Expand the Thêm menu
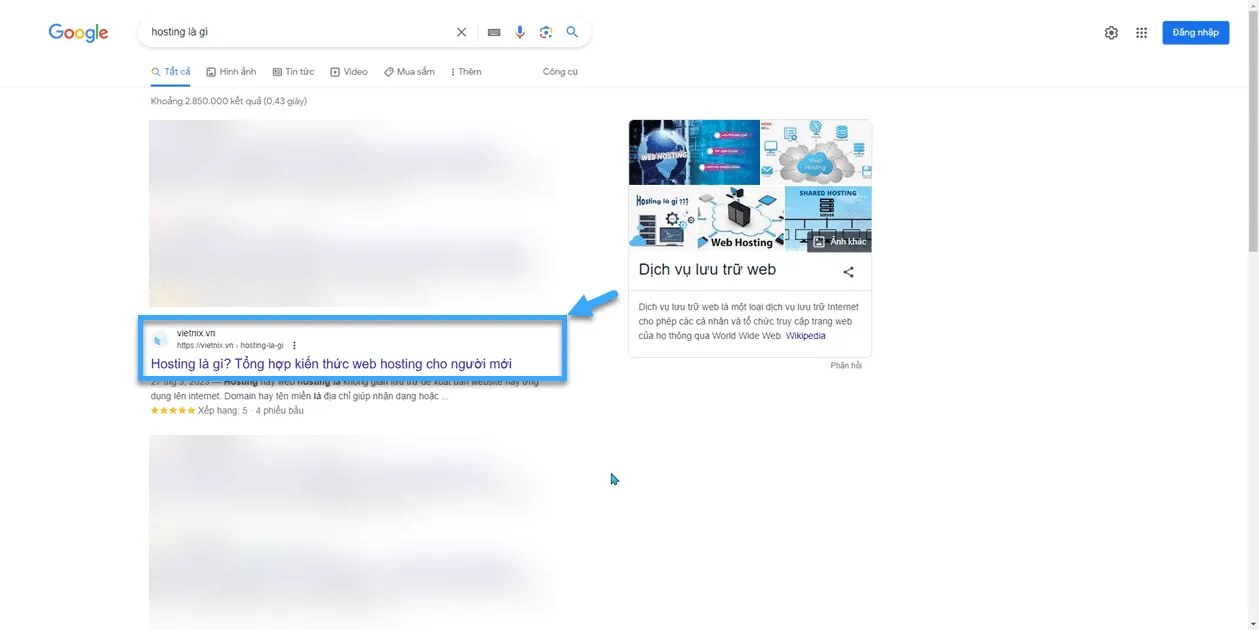1259x630 pixels. coord(466,72)
